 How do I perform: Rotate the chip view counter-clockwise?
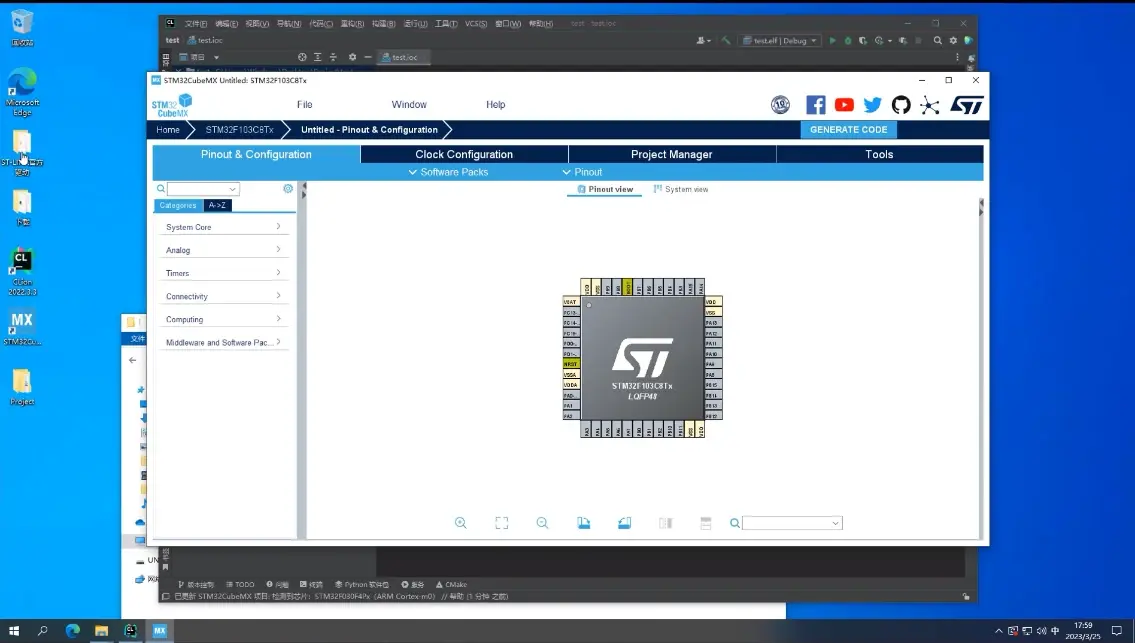pos(624,523)
